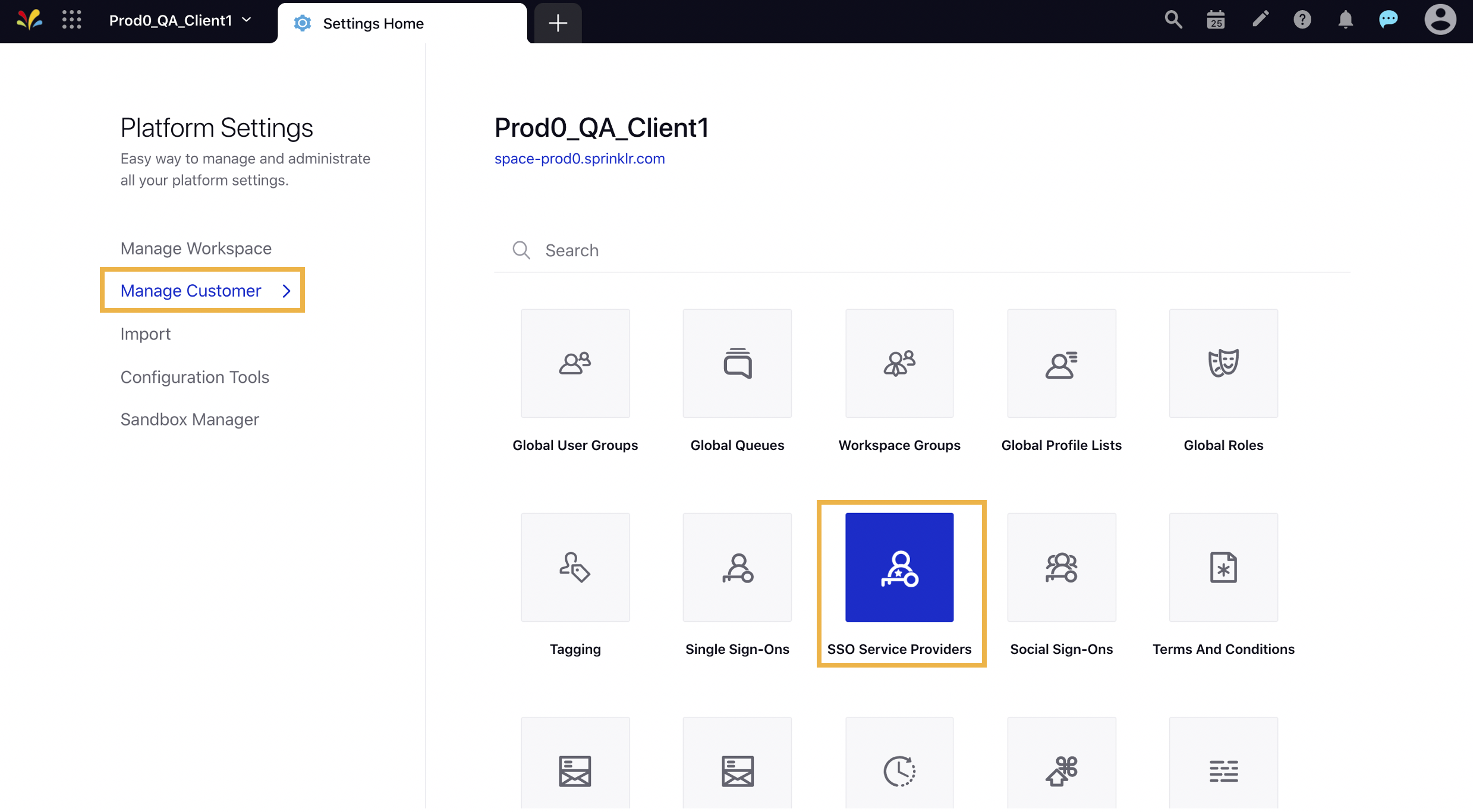Select Sandbox Manager in sidebar
This screenshot has height=812, width=1473.
190,420
